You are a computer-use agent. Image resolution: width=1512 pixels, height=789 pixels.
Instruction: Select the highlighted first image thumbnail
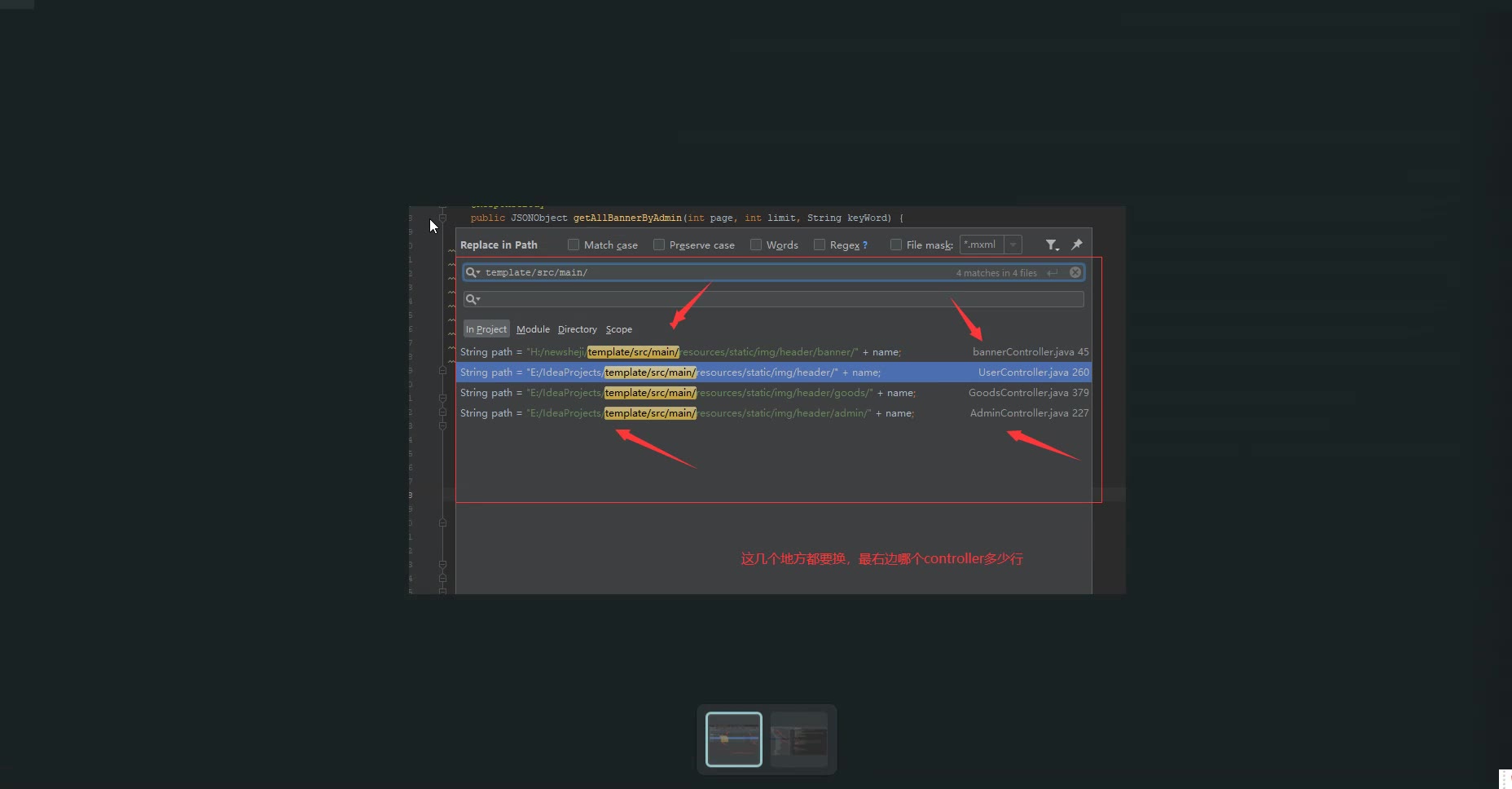click(734, 739)
